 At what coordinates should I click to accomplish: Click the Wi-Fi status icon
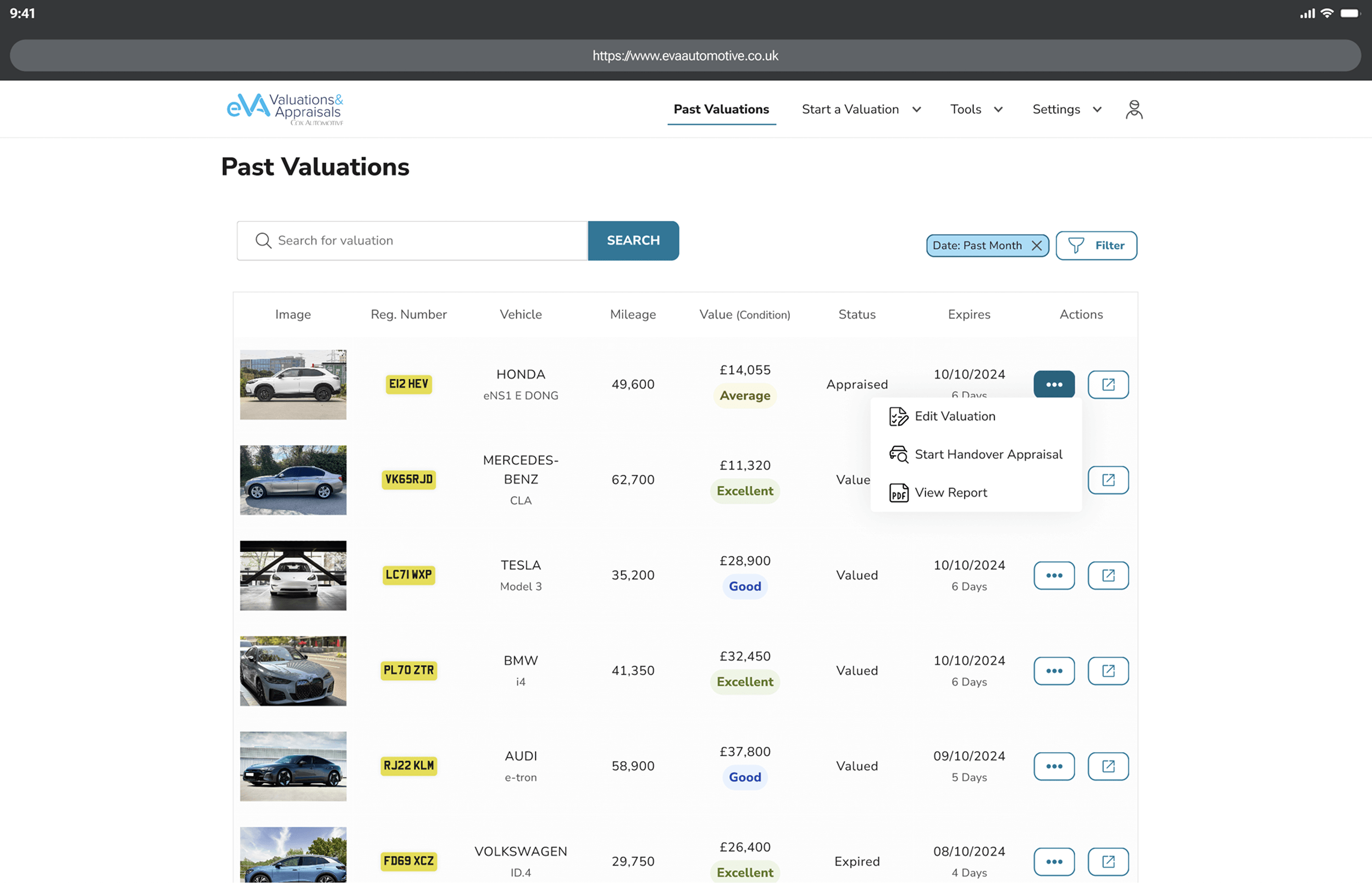(1327, 13)
